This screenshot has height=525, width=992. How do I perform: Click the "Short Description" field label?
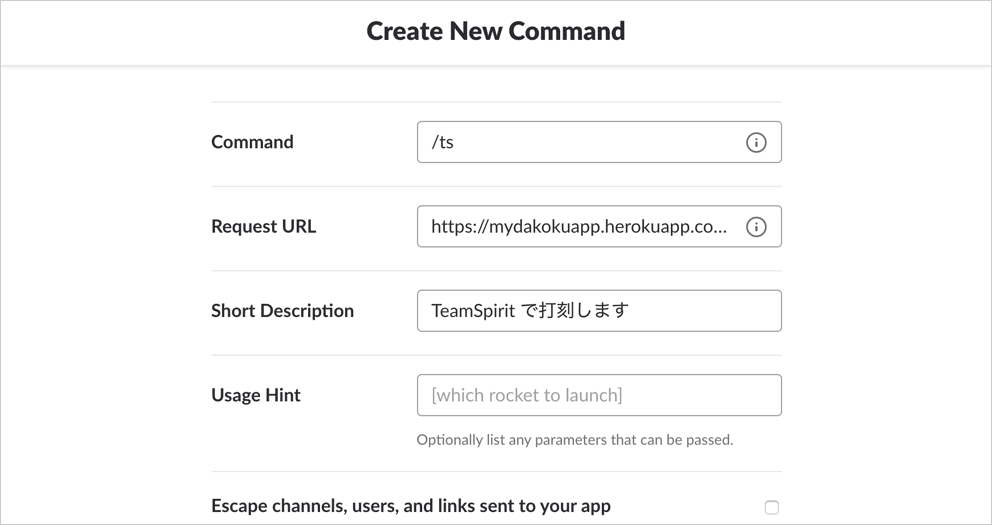[x=282, y=311]
